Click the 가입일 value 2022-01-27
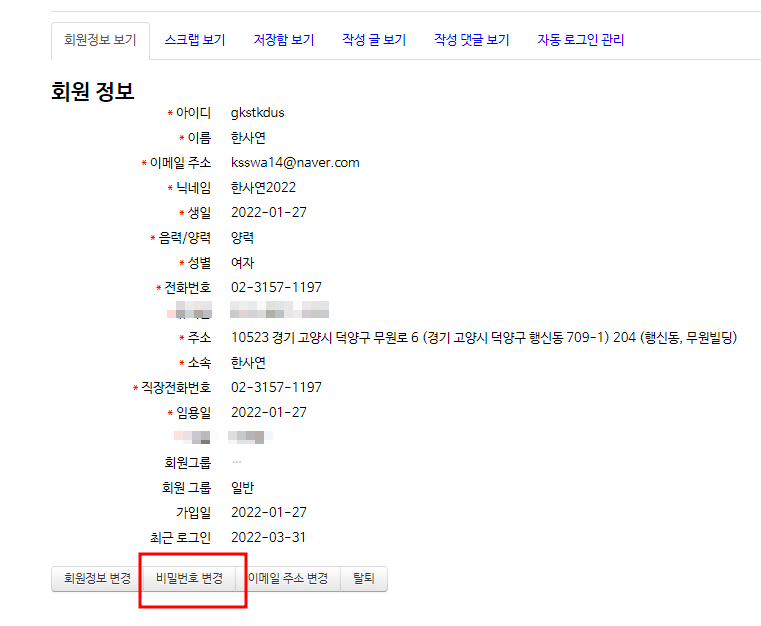761x626 pixels. pos(269,512)
